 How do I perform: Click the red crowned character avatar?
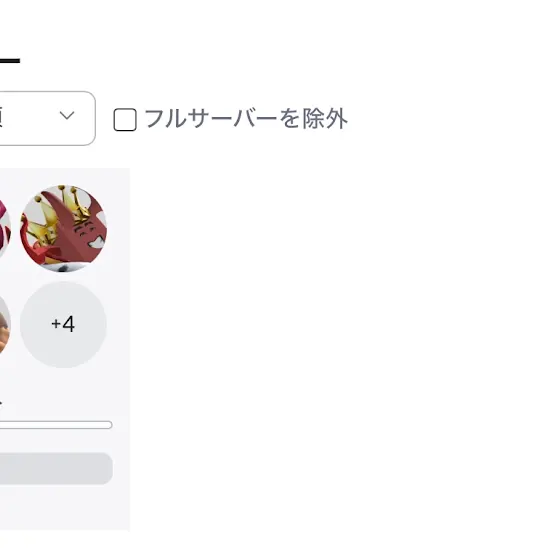coord(63,229)
